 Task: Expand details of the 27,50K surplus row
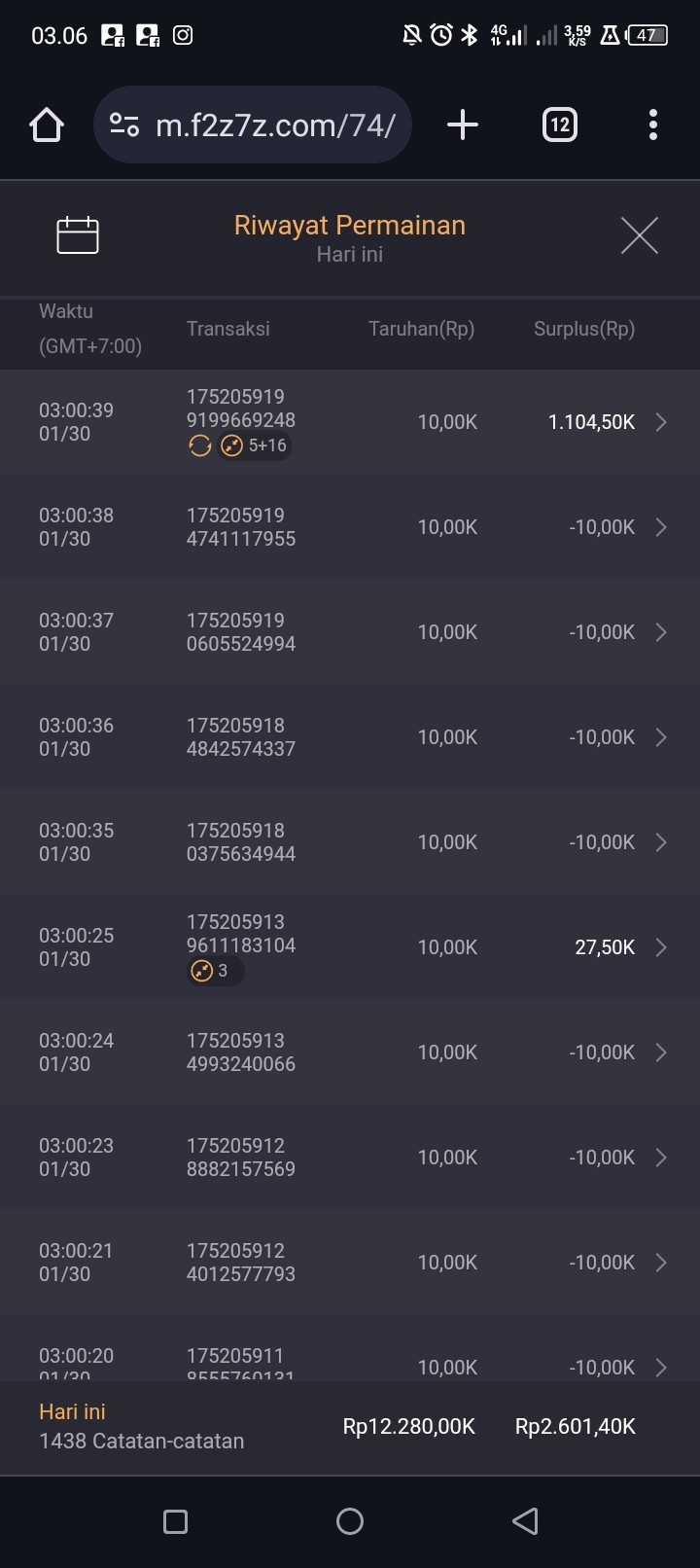pos(661,947)
